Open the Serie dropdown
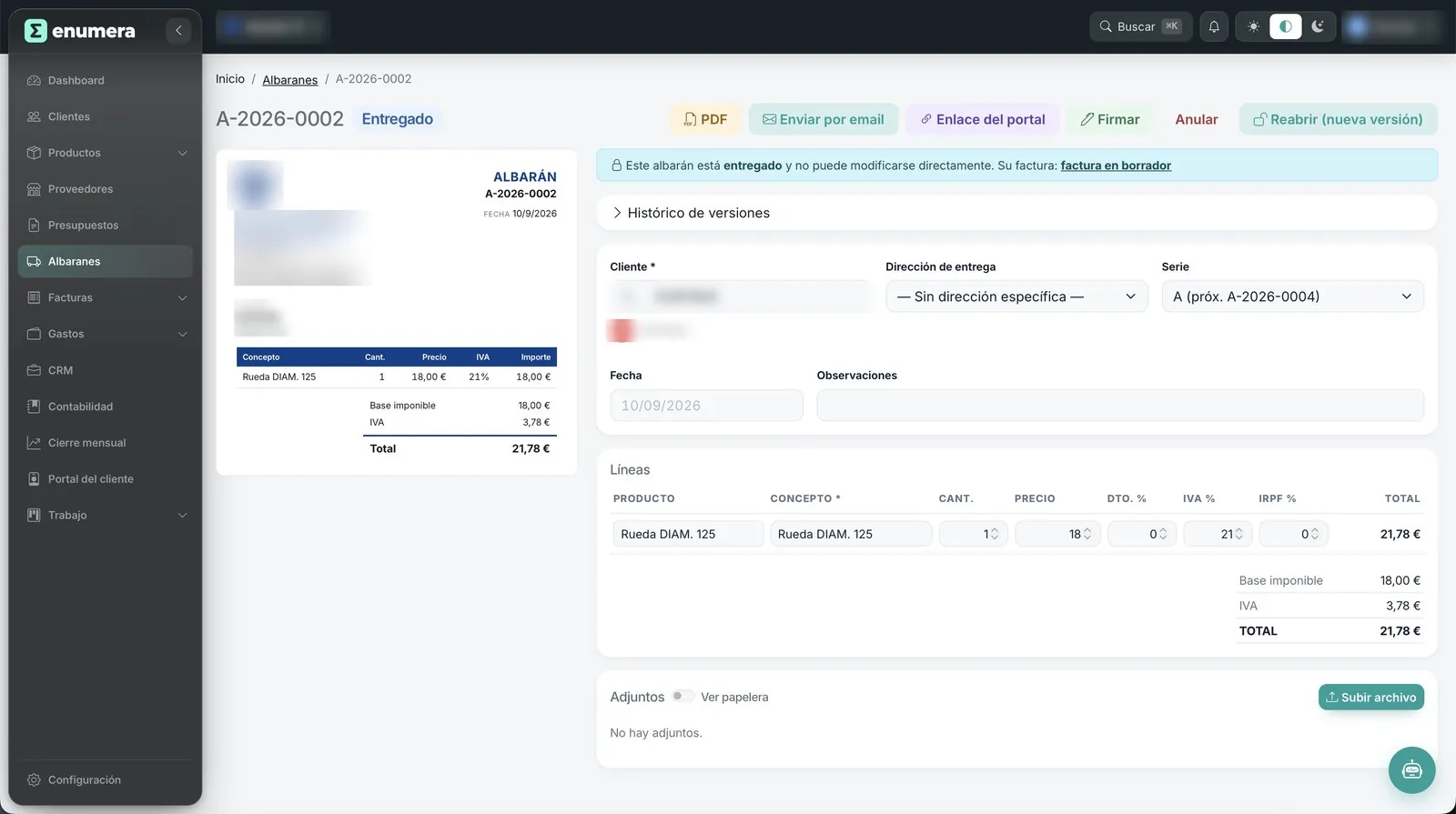The width and height of the screenshot is (1456, 814). coord(1292,296)
